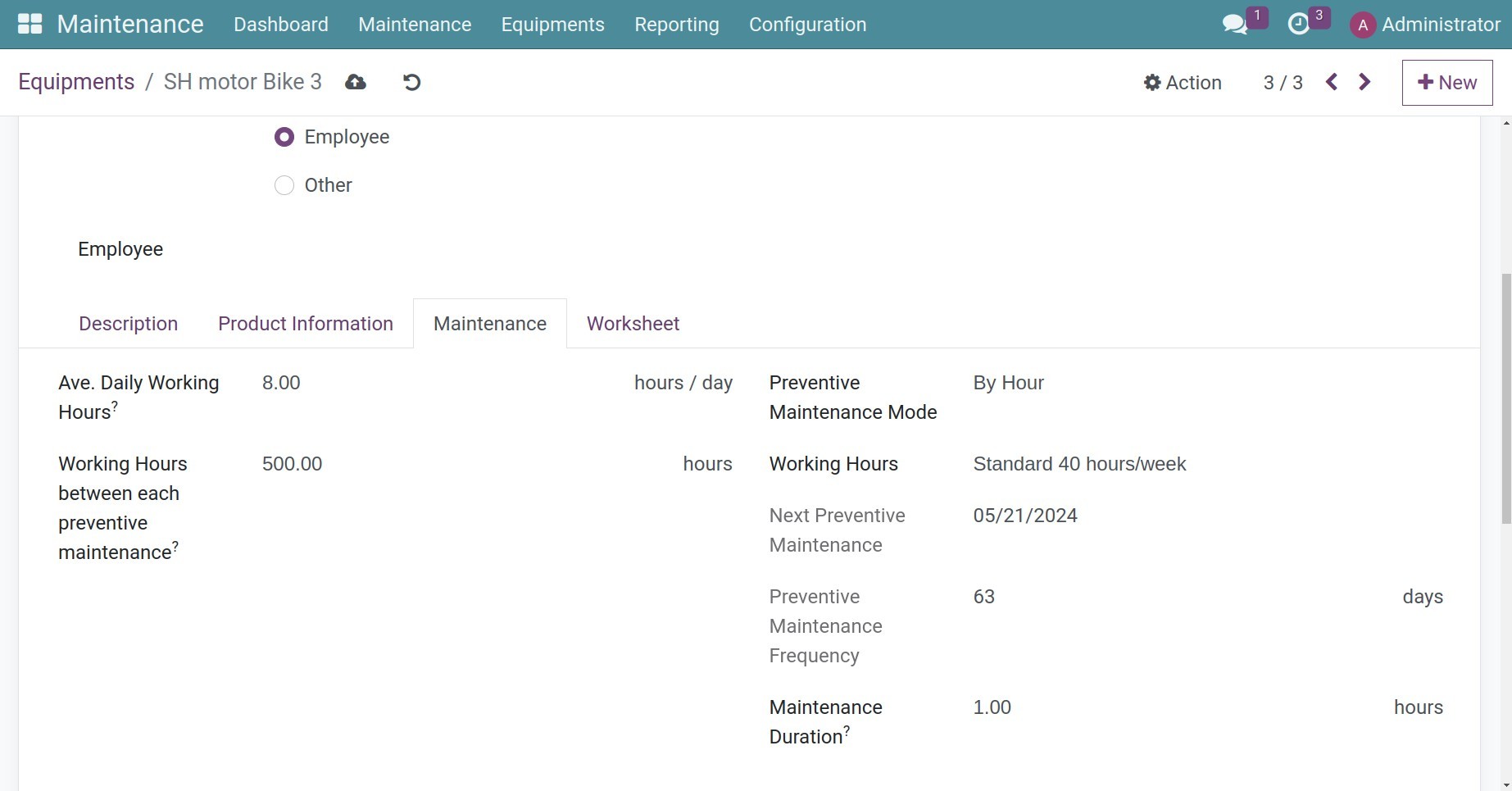Switch to the Product Information tab
Viewport: 1512px width, 791px height.
point(306,324)
